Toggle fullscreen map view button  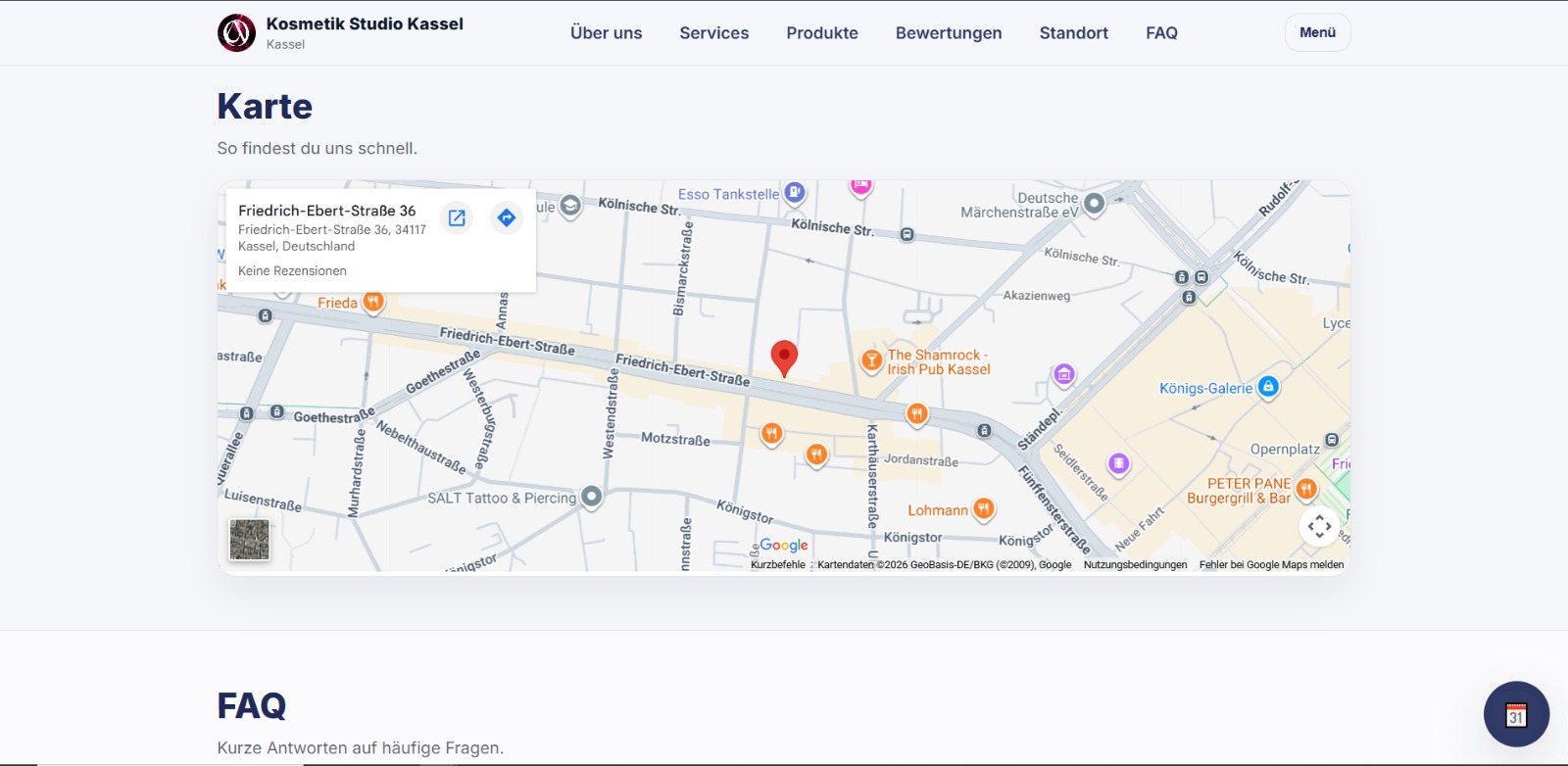click(x=1319, y=527)
